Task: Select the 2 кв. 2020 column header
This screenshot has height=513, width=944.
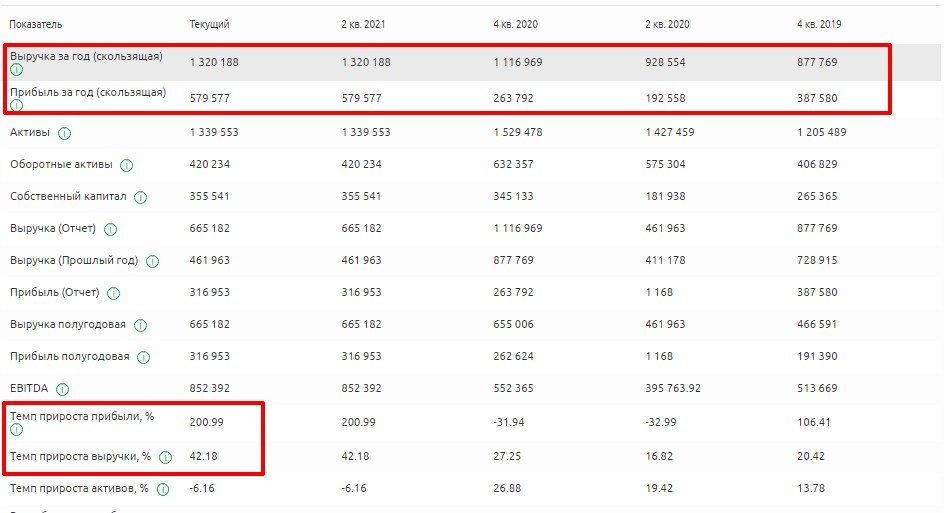Action: (666, 23)
